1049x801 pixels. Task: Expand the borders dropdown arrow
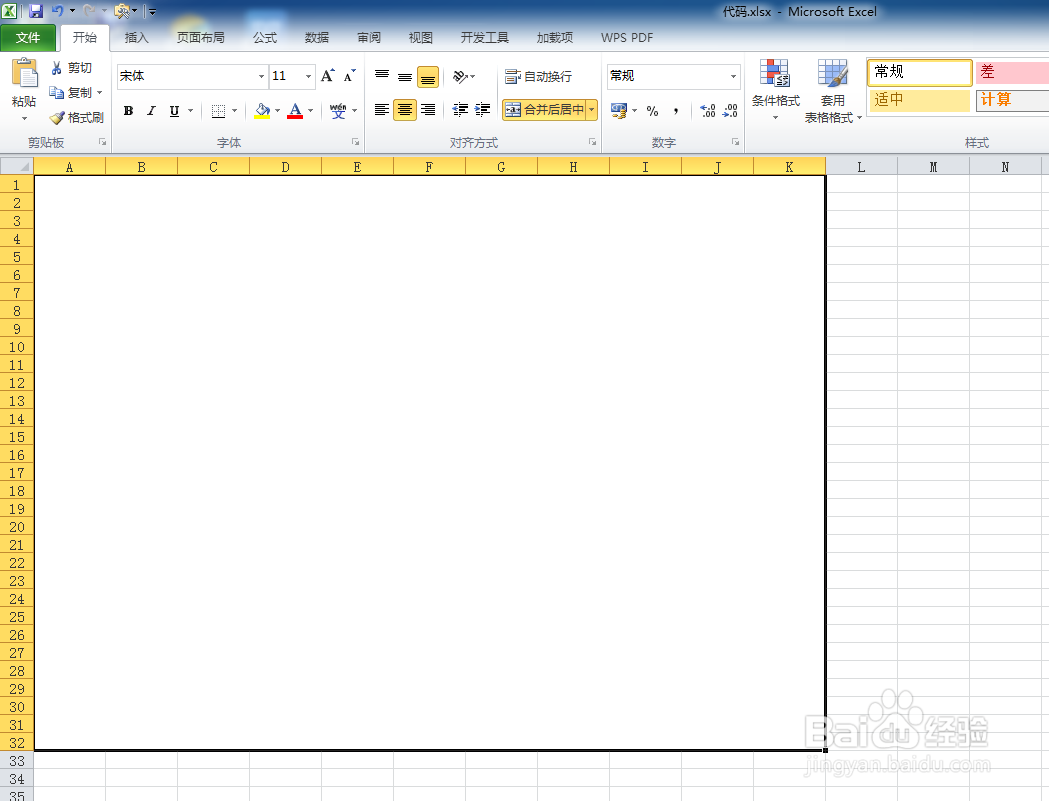pyautogui.click(x=235, y=111)
